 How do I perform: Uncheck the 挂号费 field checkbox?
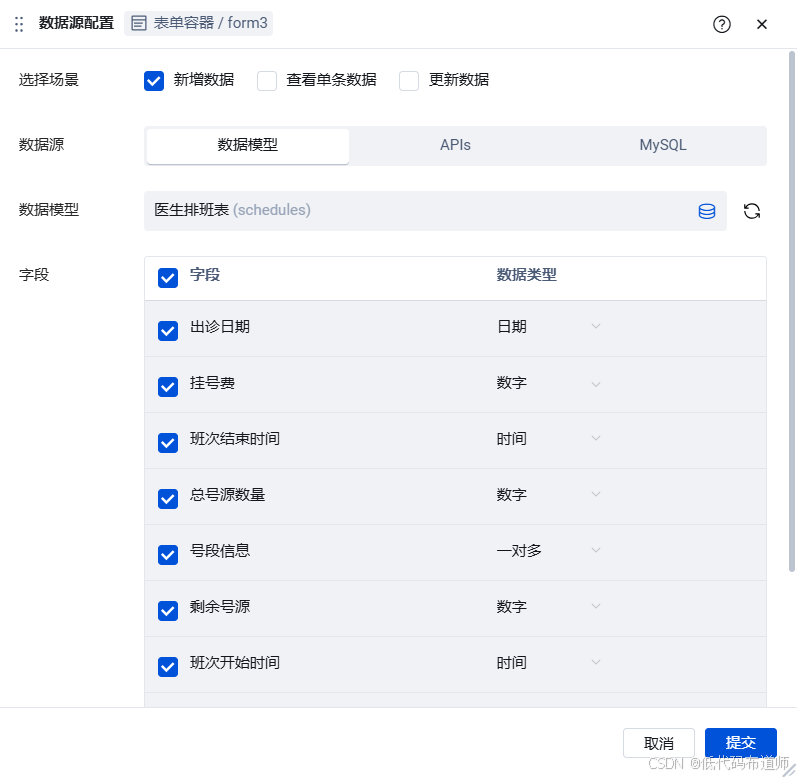[x=168, y=386]
